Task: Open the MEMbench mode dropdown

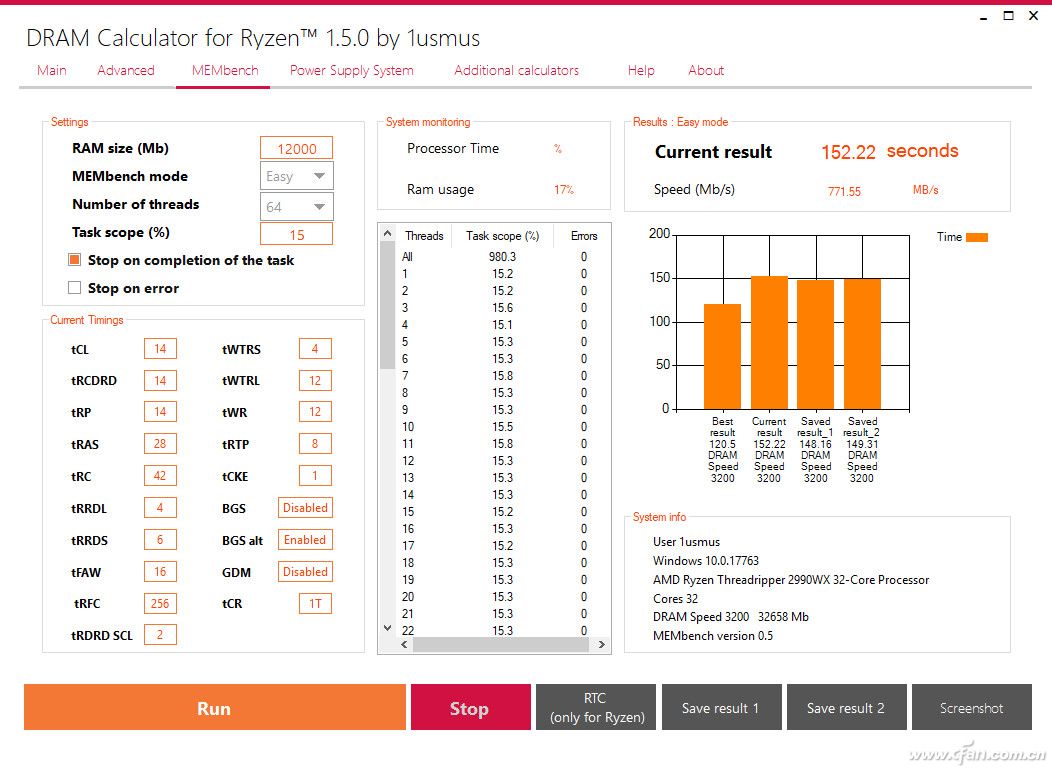Action: 297,176
